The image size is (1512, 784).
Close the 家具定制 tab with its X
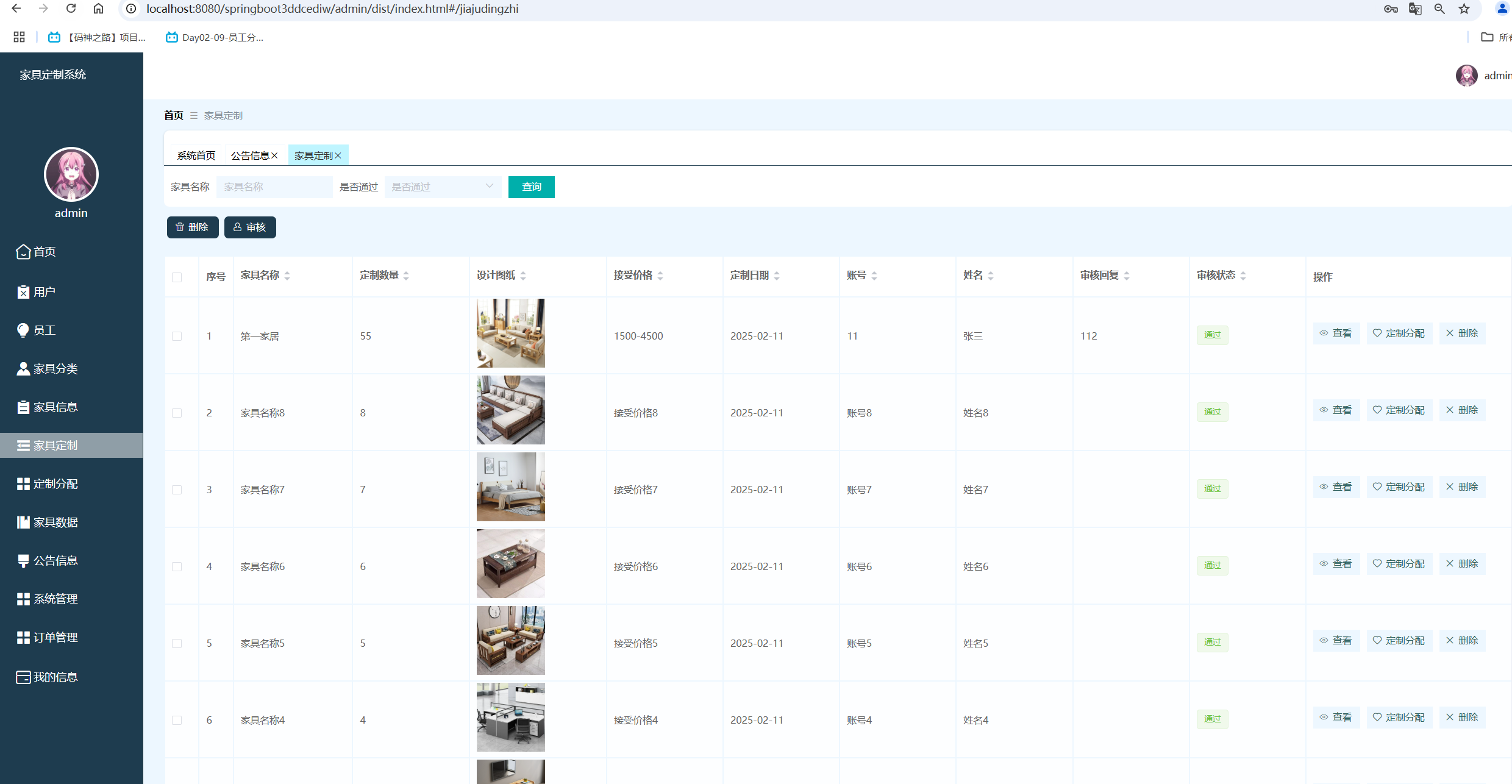point(338,155)
